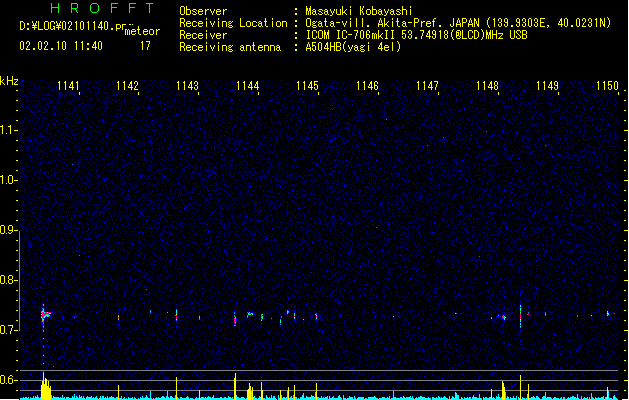The height and width of the screenshot is (400, 629).
Task: Click the meteor count label
Action: click(142, 31)
